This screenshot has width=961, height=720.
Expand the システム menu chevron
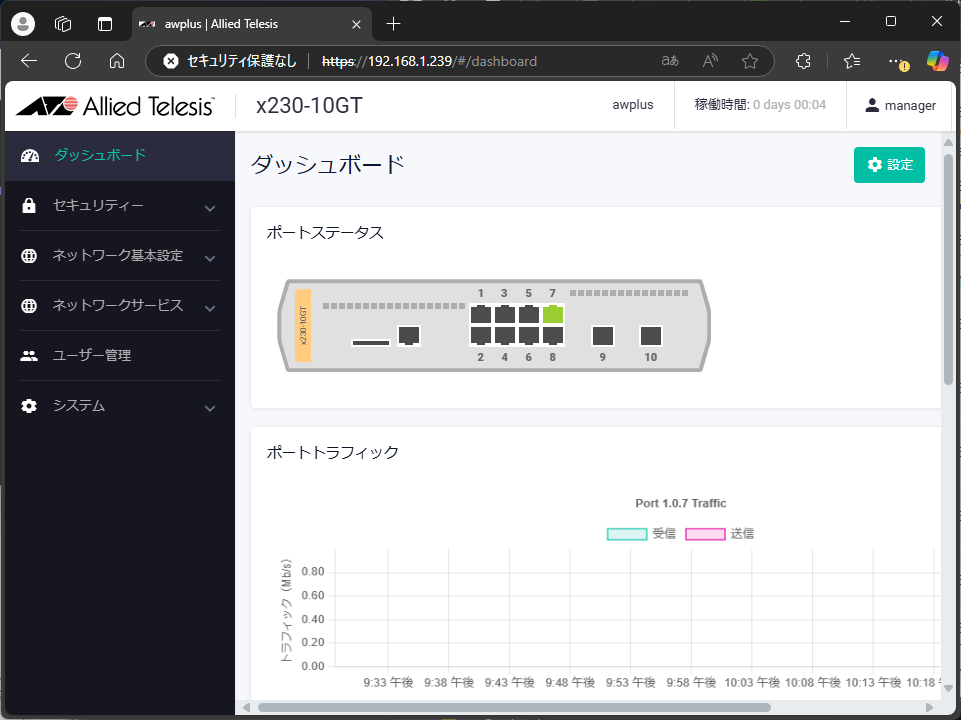(x=210, y=408)
